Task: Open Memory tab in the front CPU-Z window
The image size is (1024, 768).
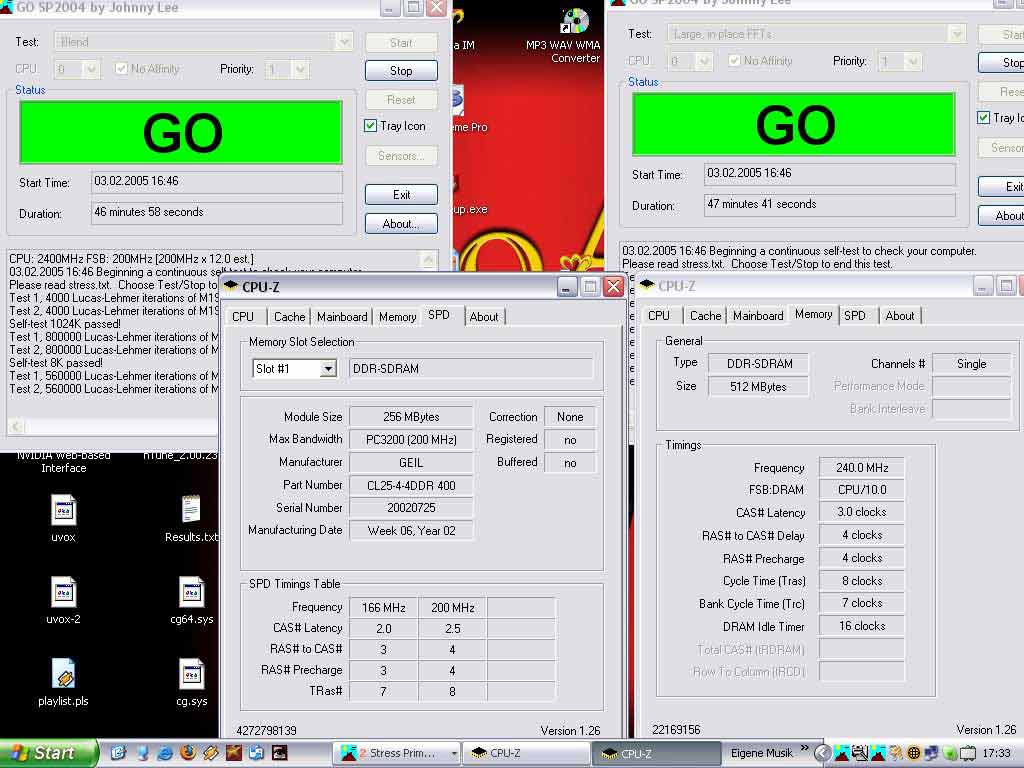Action: point(397,317)
